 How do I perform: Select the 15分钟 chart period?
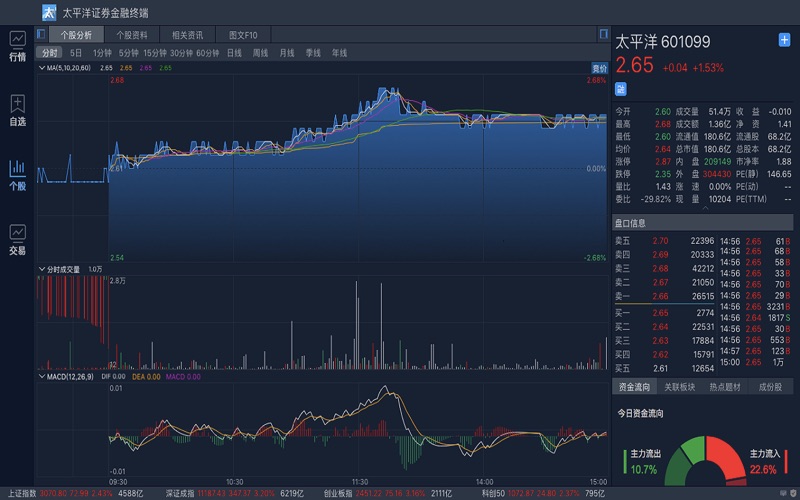pyautogui.click(x=155, y=53)
